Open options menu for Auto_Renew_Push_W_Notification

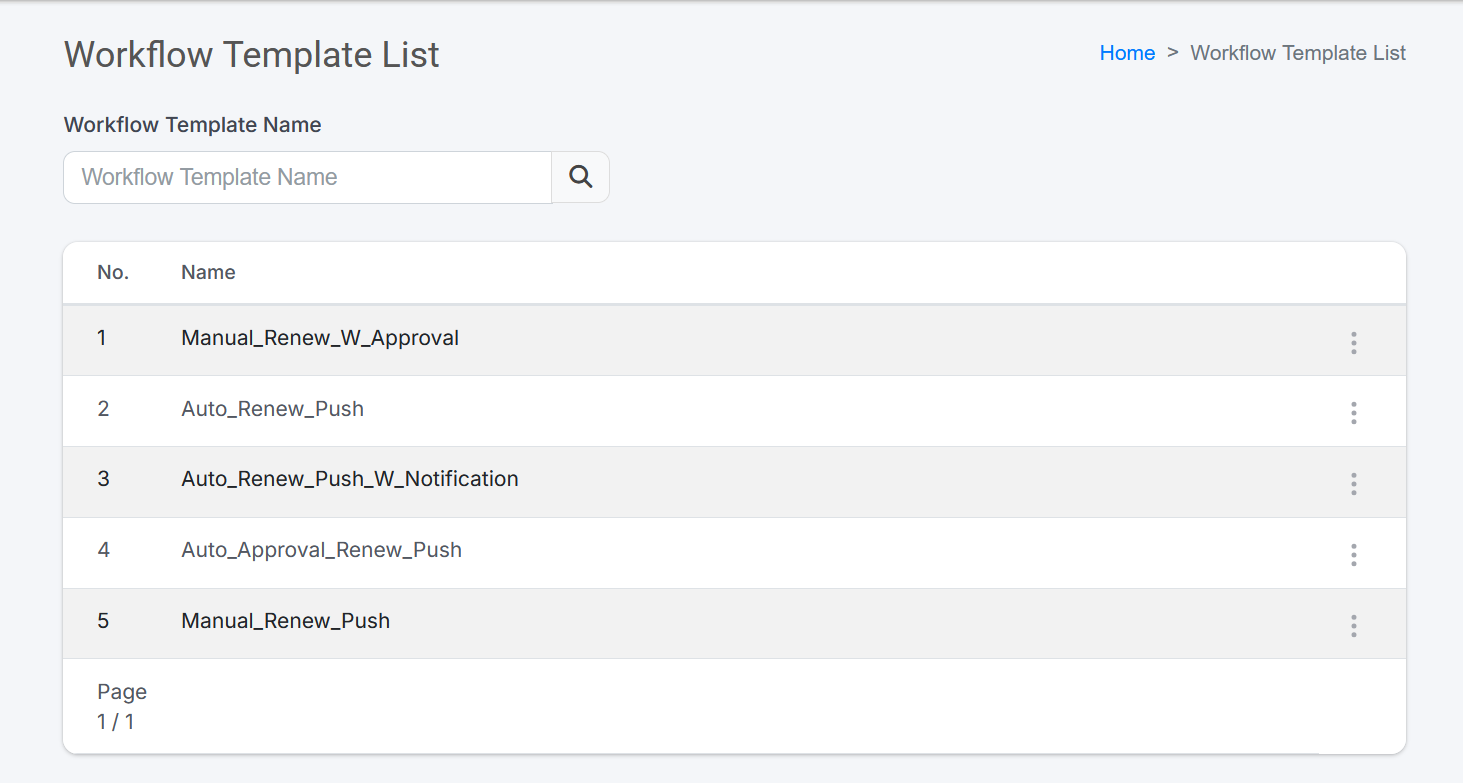1353,484
